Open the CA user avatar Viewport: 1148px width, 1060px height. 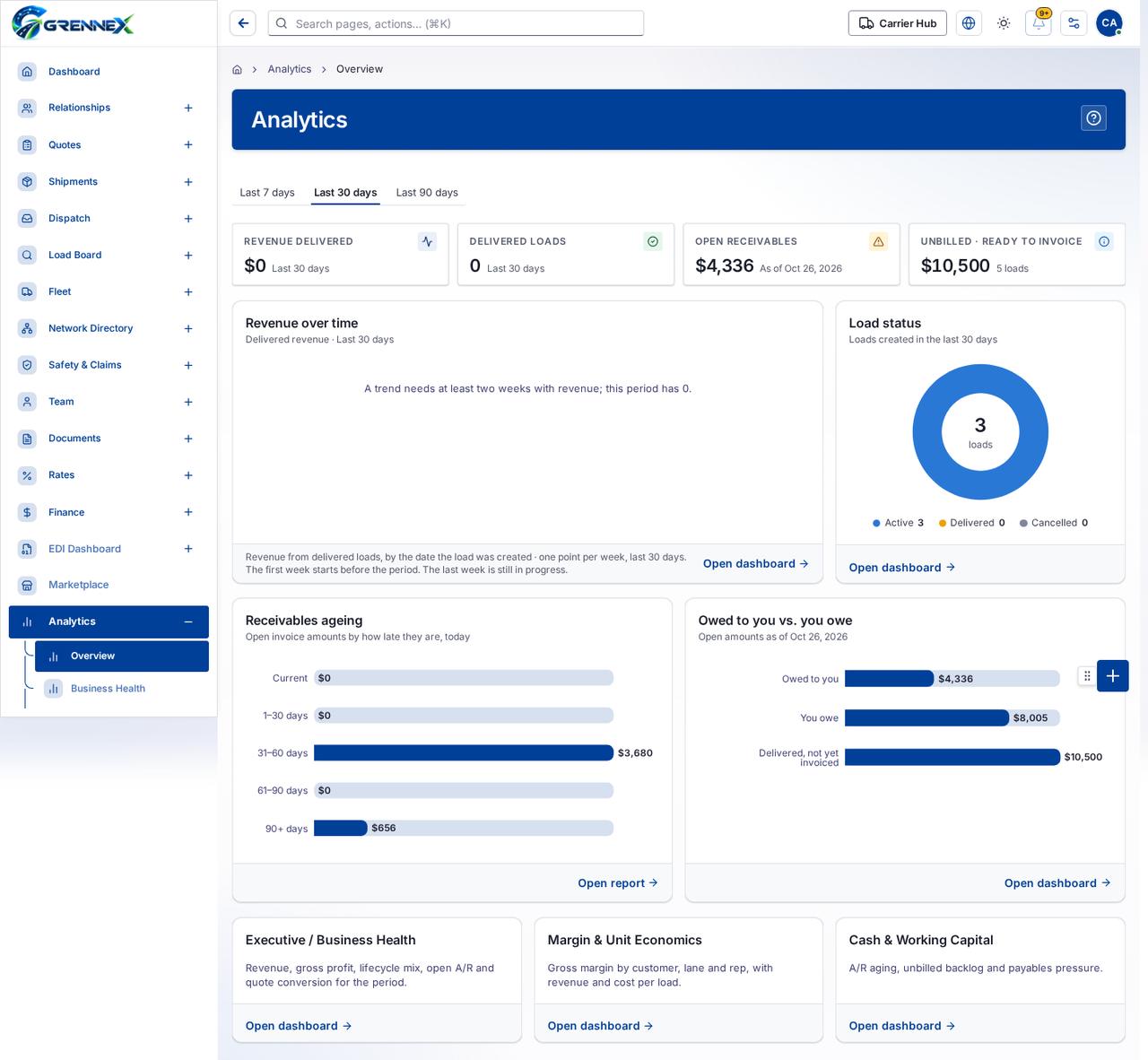click(1109, 23)
